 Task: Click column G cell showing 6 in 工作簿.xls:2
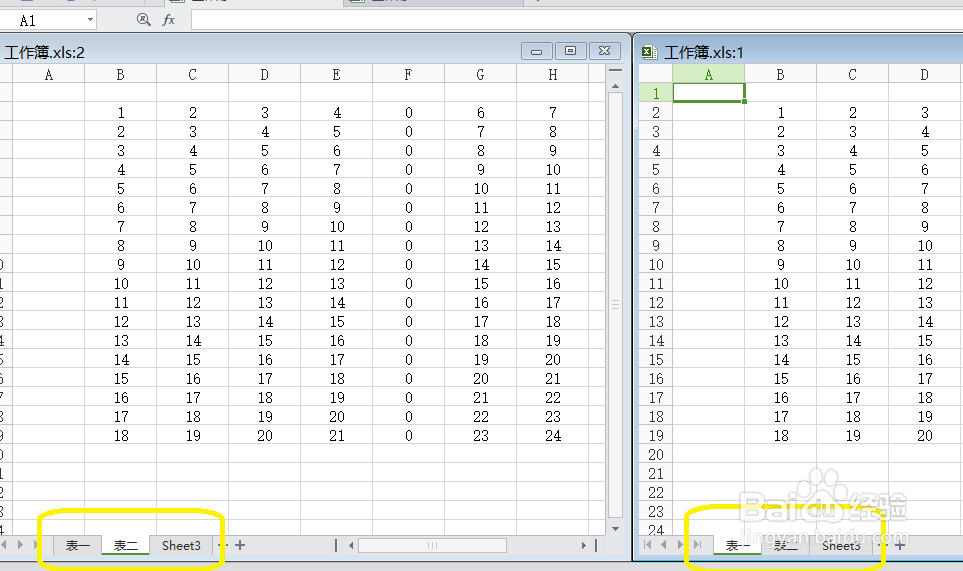coord(480,112)
